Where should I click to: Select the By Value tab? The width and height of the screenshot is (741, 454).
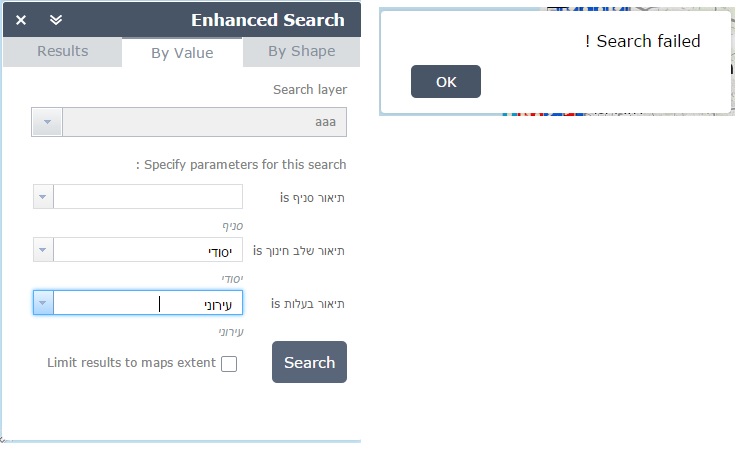point(182,53)
